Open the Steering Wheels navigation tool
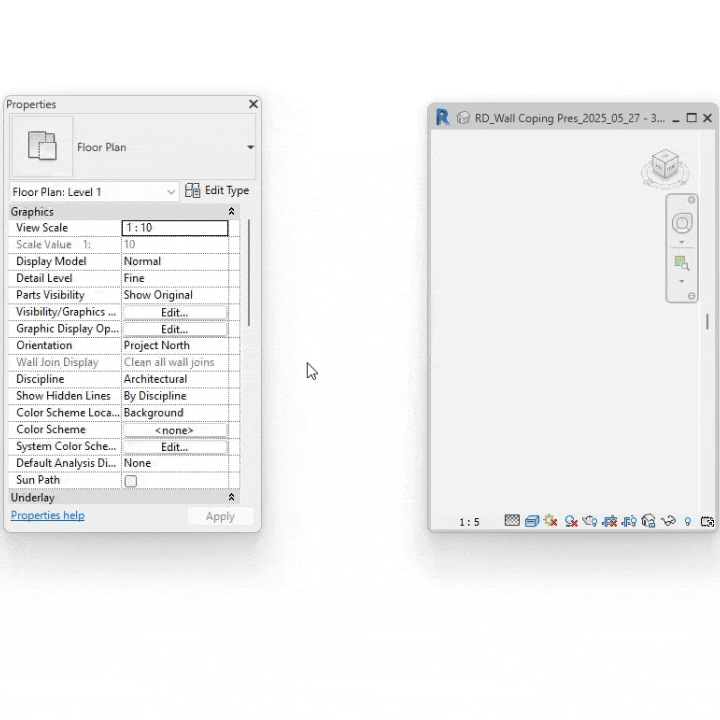The height and width of the screenshot is (720, 720). [682, 223]
